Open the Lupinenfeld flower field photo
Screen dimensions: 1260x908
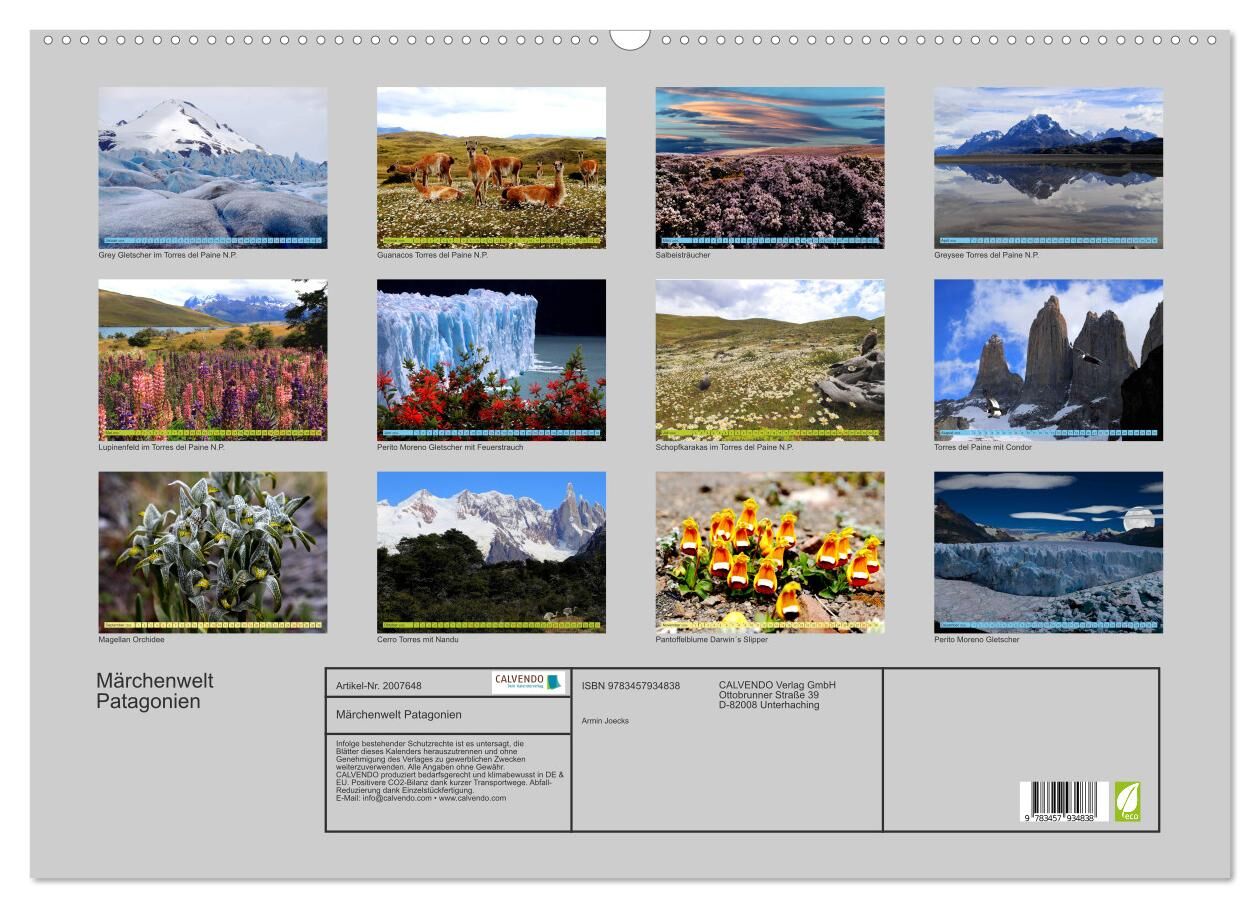point(213,360)
